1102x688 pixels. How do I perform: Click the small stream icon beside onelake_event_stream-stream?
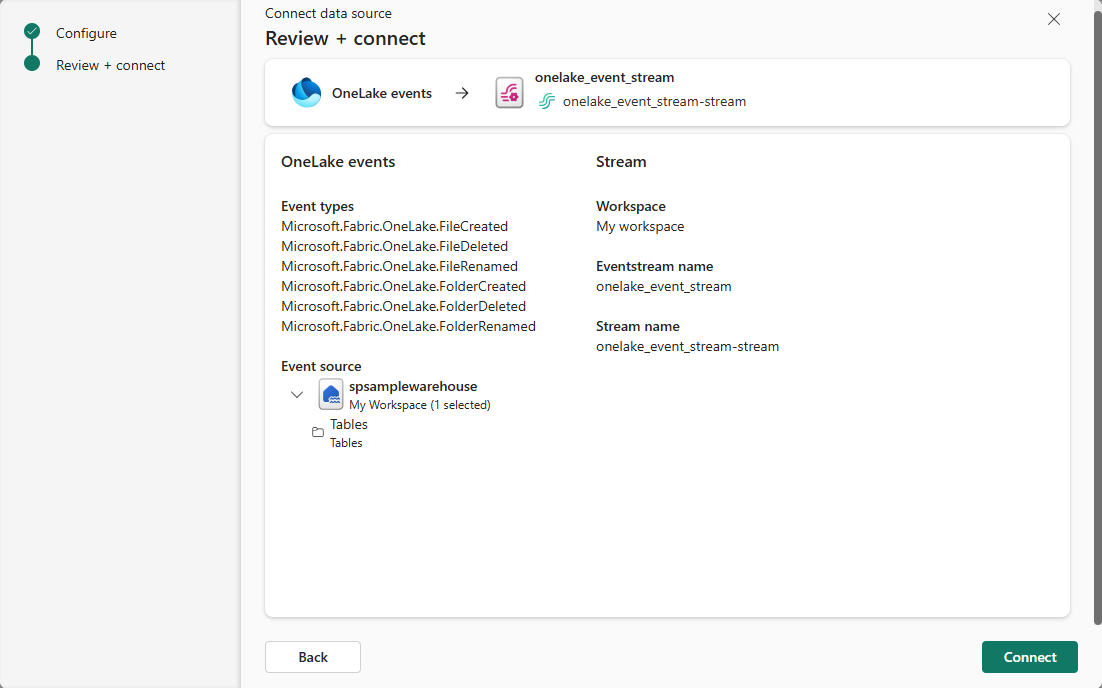pos(546,101)
